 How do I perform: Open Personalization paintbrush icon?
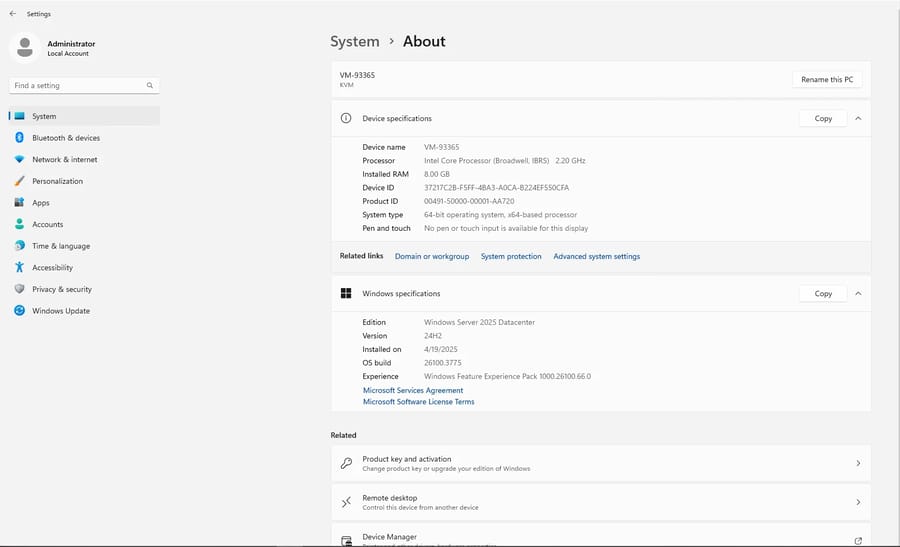click(x=19, y=181)
